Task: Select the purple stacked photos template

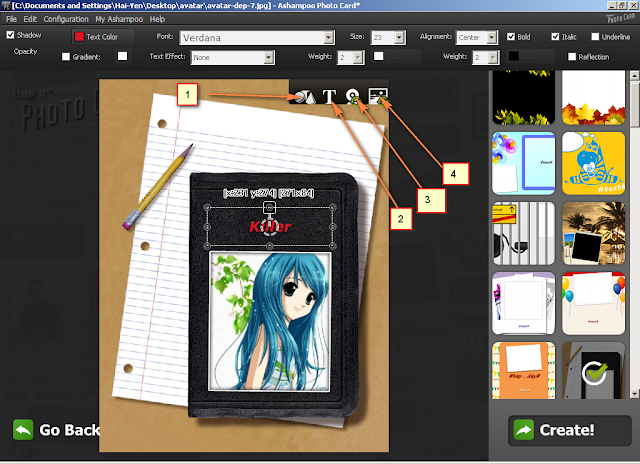Action: pos(524,304)
